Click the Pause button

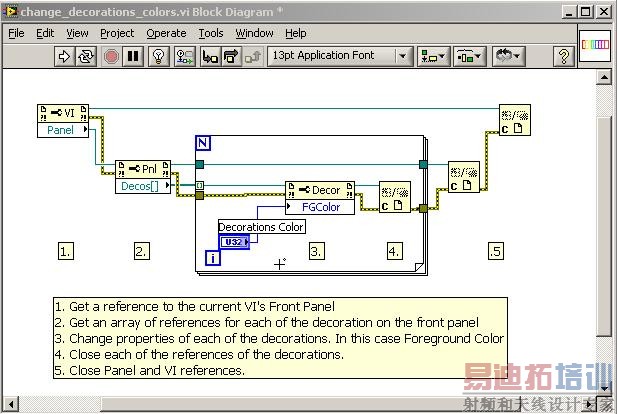133,57
